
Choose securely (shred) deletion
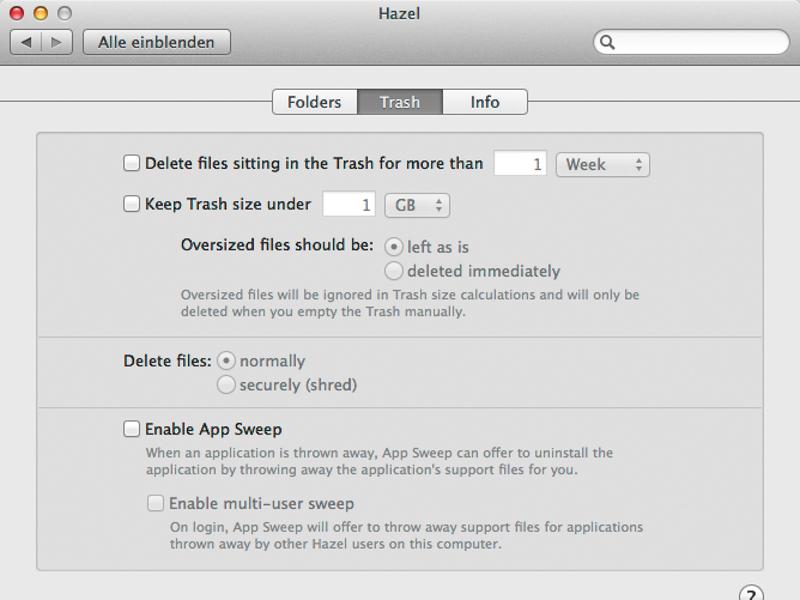coord(226,385)
